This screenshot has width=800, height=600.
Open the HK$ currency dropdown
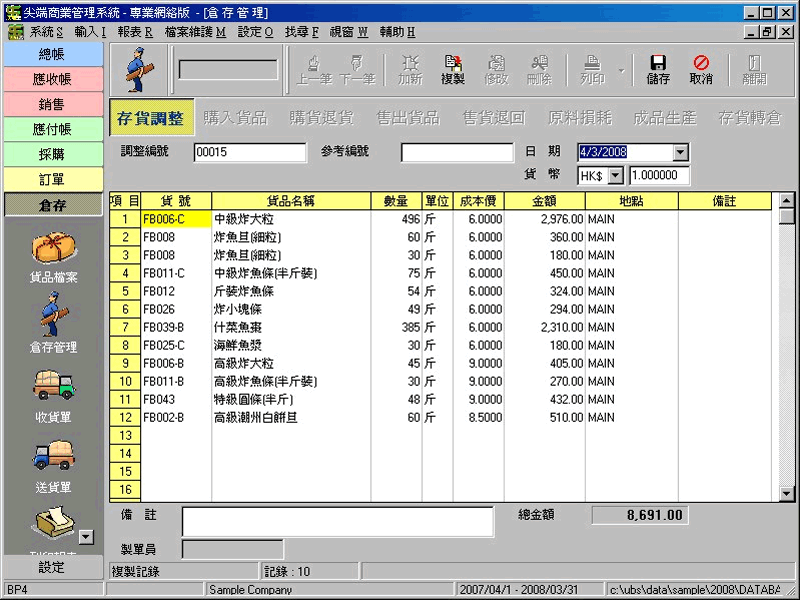(615, 175)
